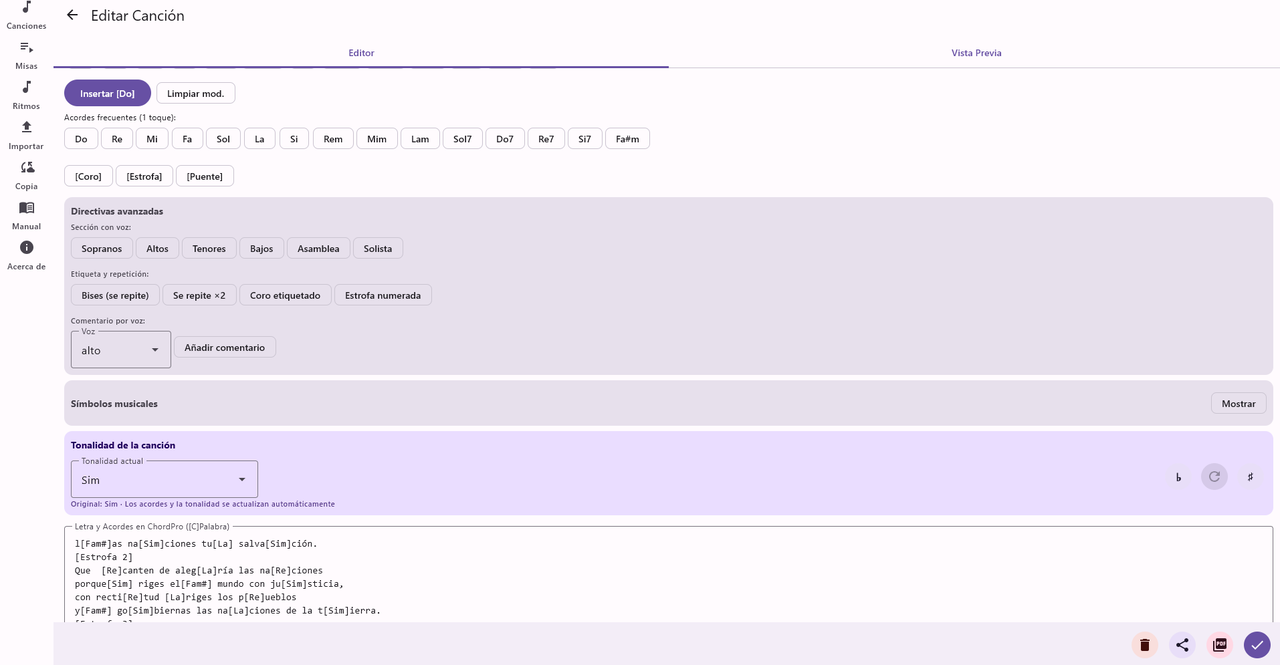Select the Tenores voice section
Viewport: 1280px width, 665px height.
209,248
